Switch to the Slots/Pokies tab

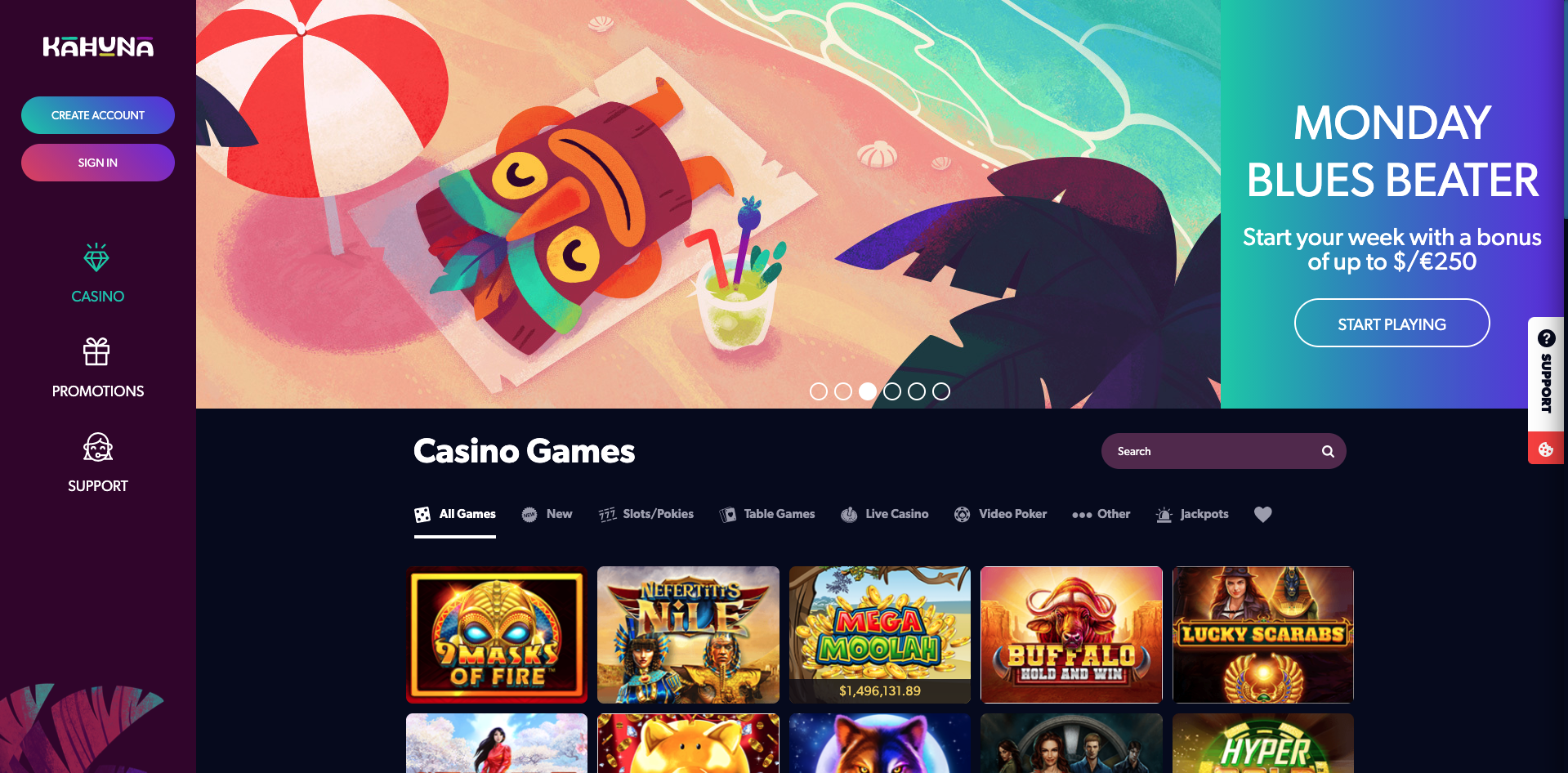coord(646,514)
